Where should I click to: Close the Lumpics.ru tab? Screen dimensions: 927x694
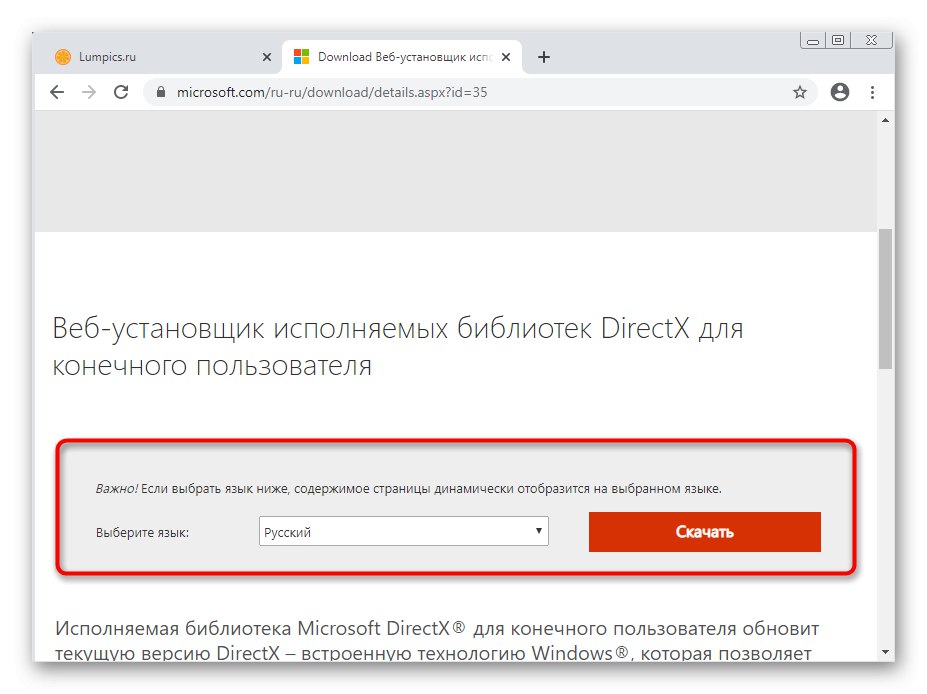[x=267, y=57]
